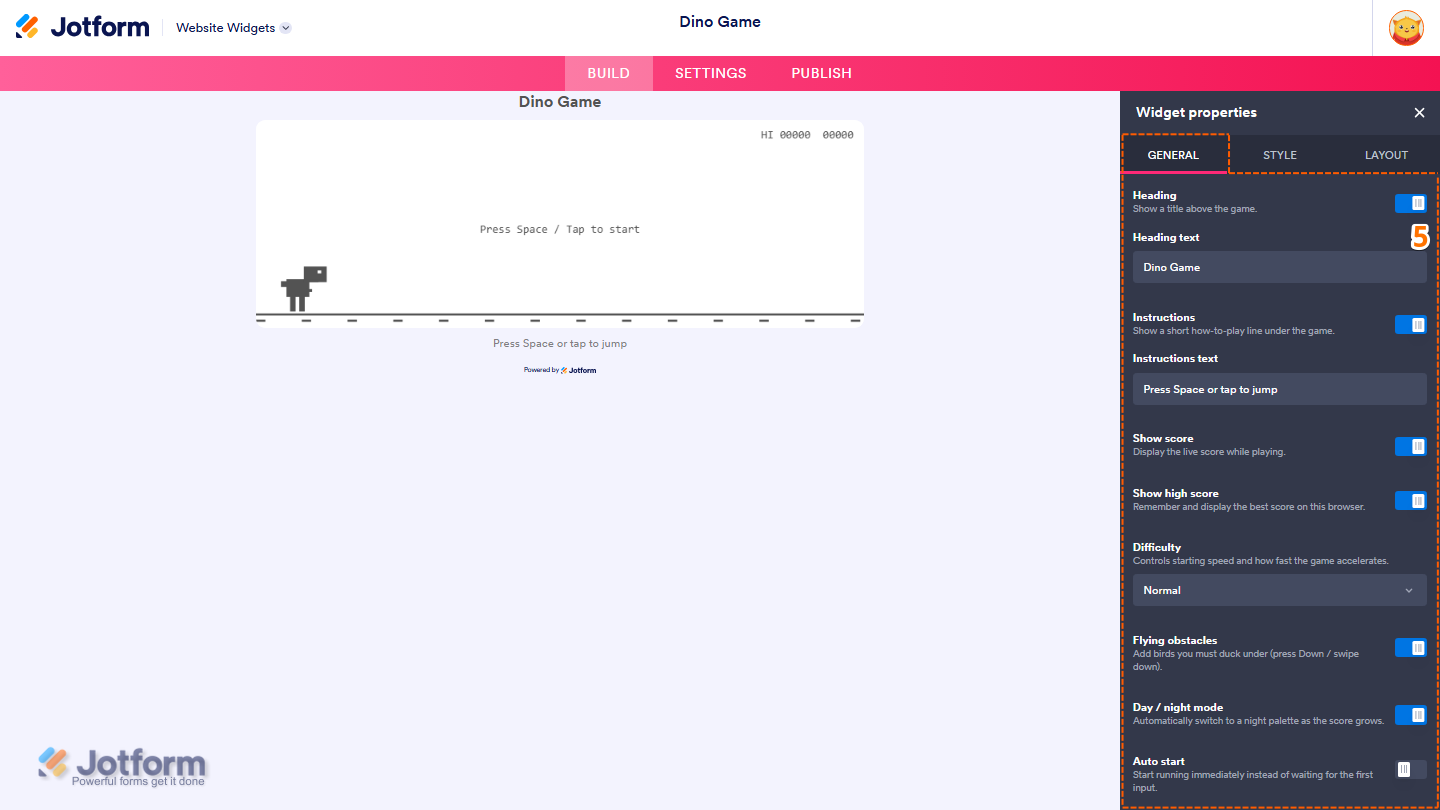Click the Powered by Jotform link
Viewport: 1440px width, 810px height.
tap(560, 370)
